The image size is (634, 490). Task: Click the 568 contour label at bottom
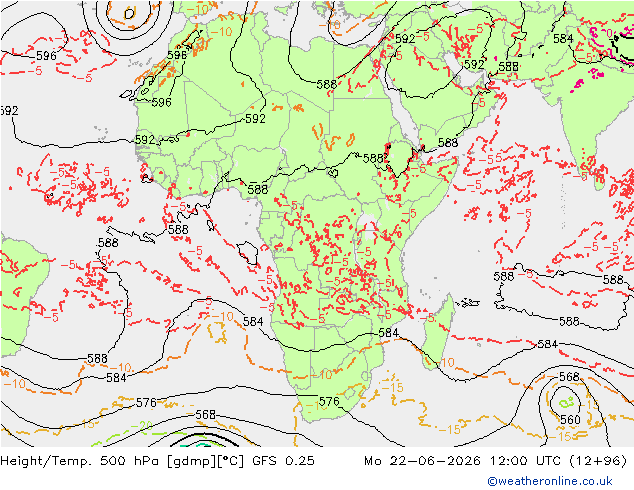pyautogui.click(x=205, y=415)
